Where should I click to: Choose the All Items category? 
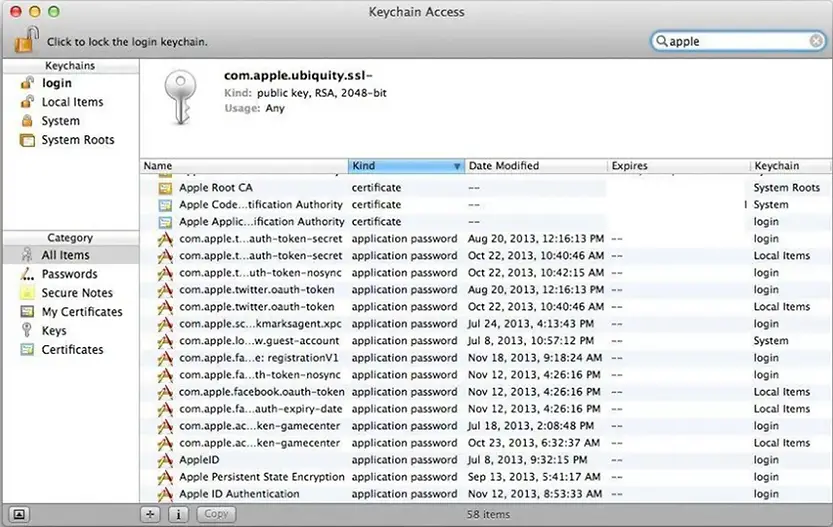(x=70, y=255)
